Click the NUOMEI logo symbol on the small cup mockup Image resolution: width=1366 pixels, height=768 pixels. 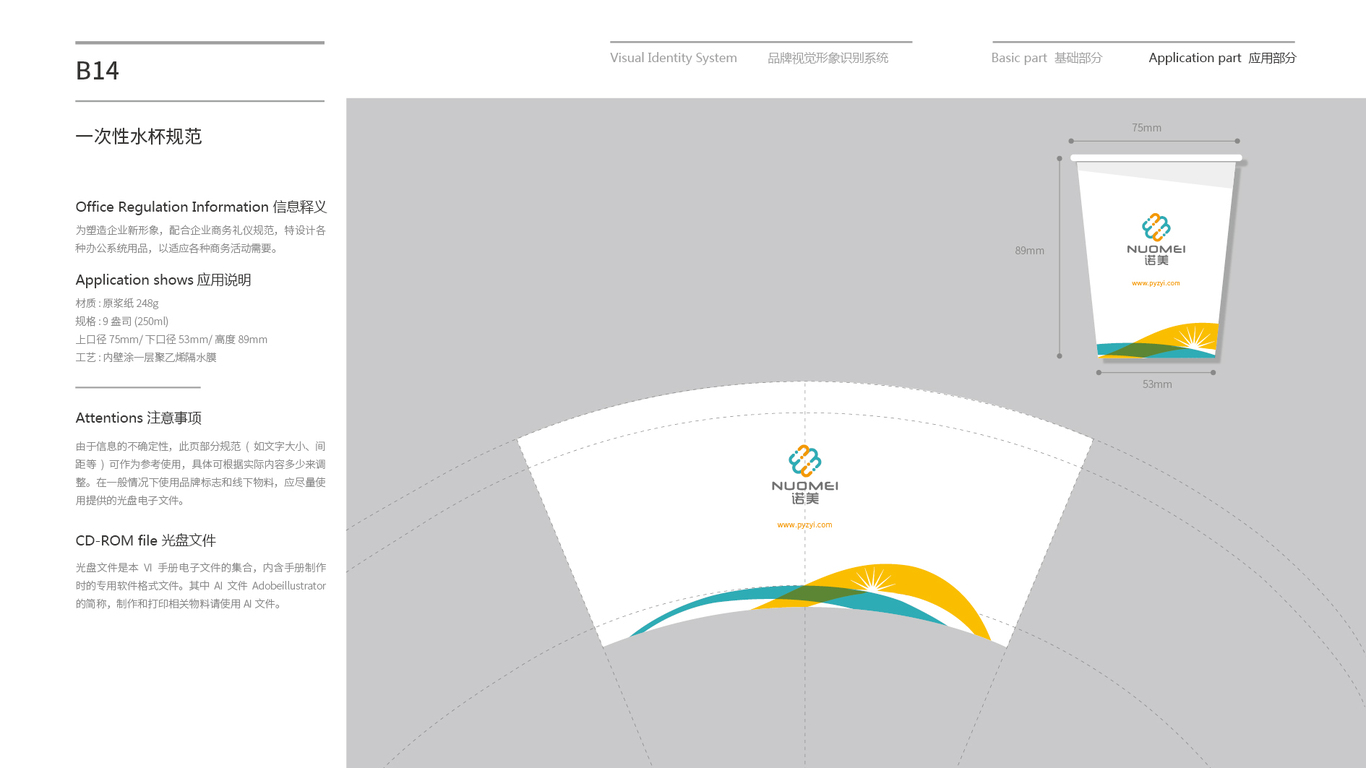pos(1156,227)
